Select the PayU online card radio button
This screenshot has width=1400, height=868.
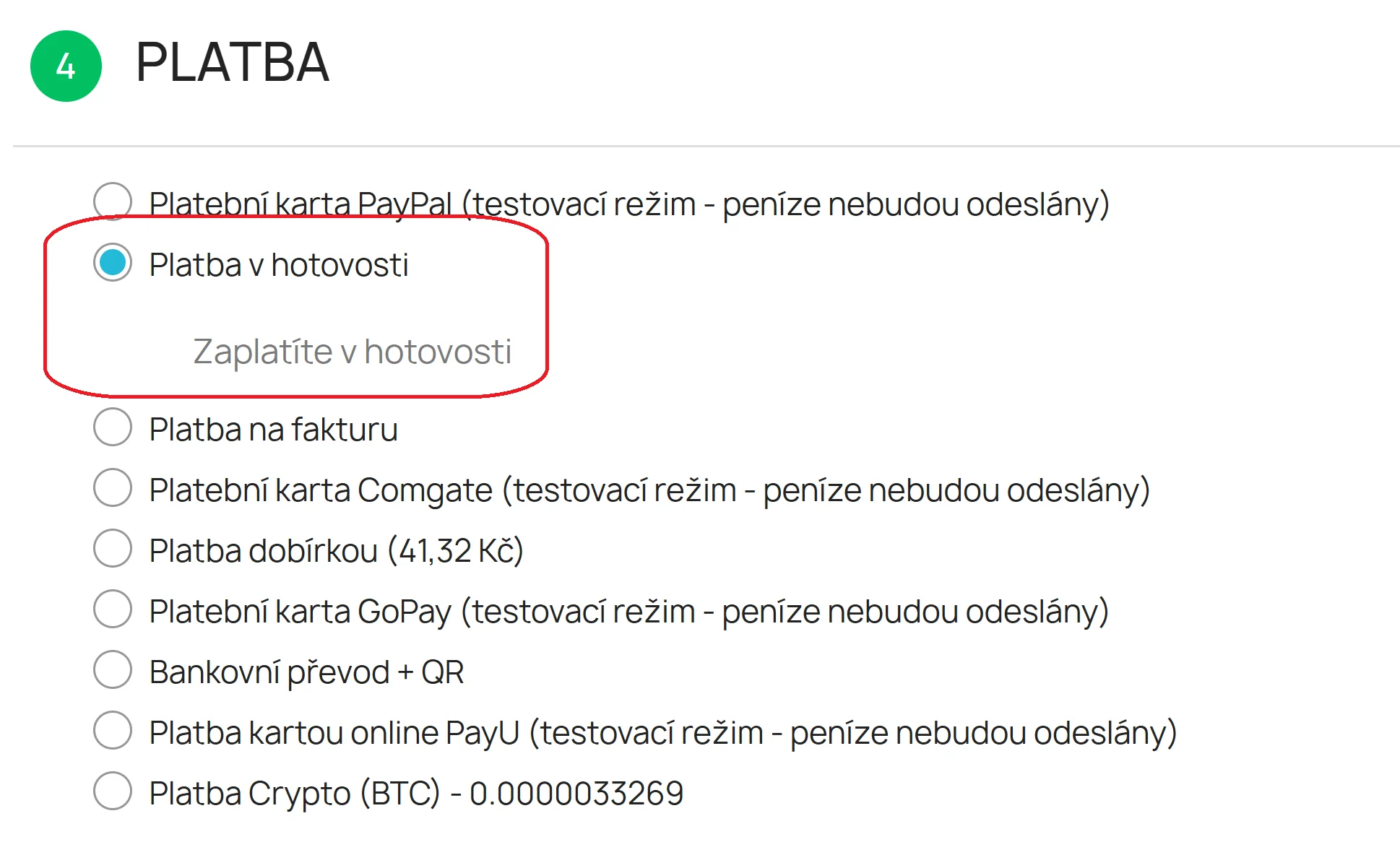coord(113,730)
